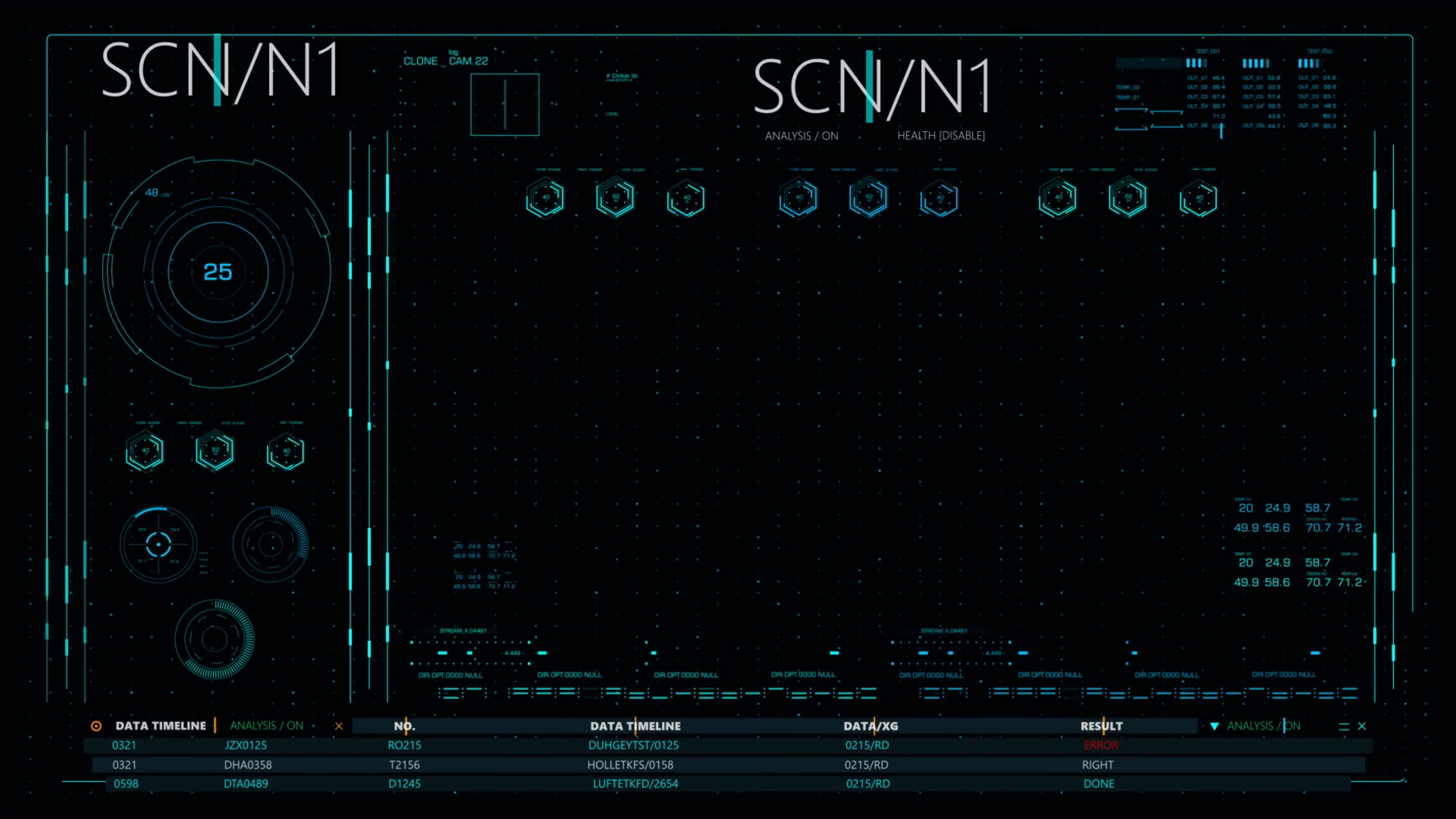1456x819 pixels.
Task: Open the teal dropdown arrow beside ANALYSIS / ON
Action: click(x=1214, y=726)
